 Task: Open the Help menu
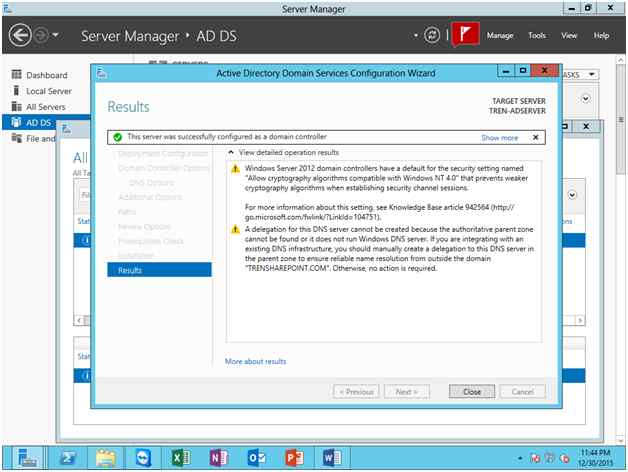(x=601, y=36)
